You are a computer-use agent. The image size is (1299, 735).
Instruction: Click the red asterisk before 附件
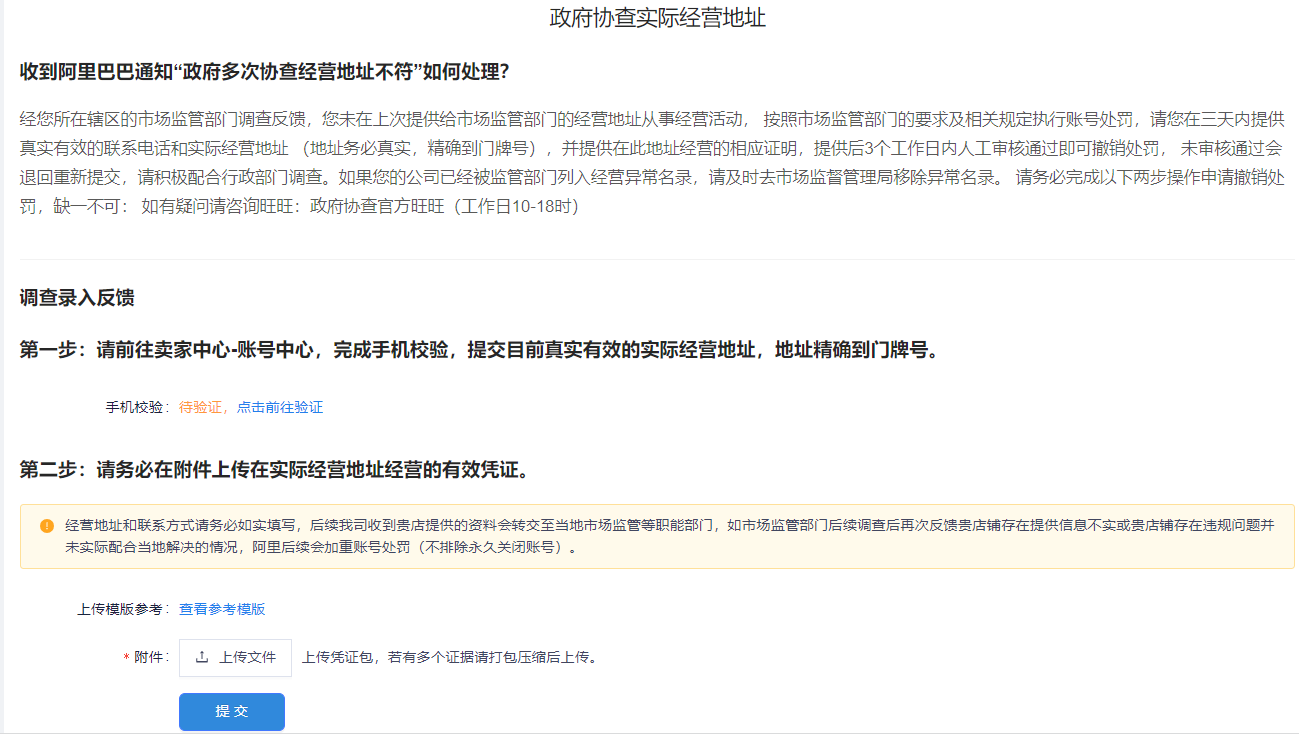point(126,658)
